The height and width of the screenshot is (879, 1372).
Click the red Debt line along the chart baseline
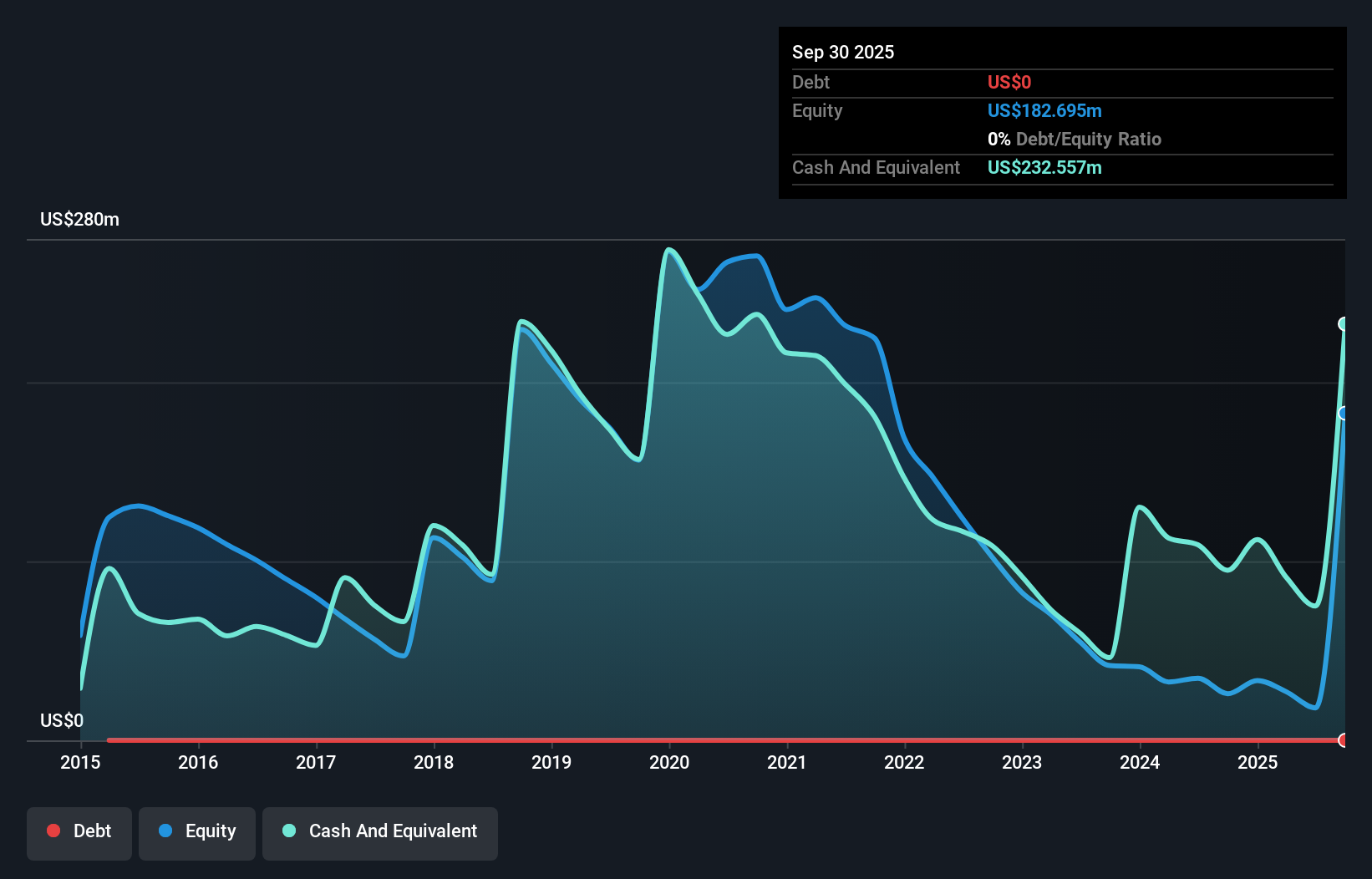click(668, 739)
